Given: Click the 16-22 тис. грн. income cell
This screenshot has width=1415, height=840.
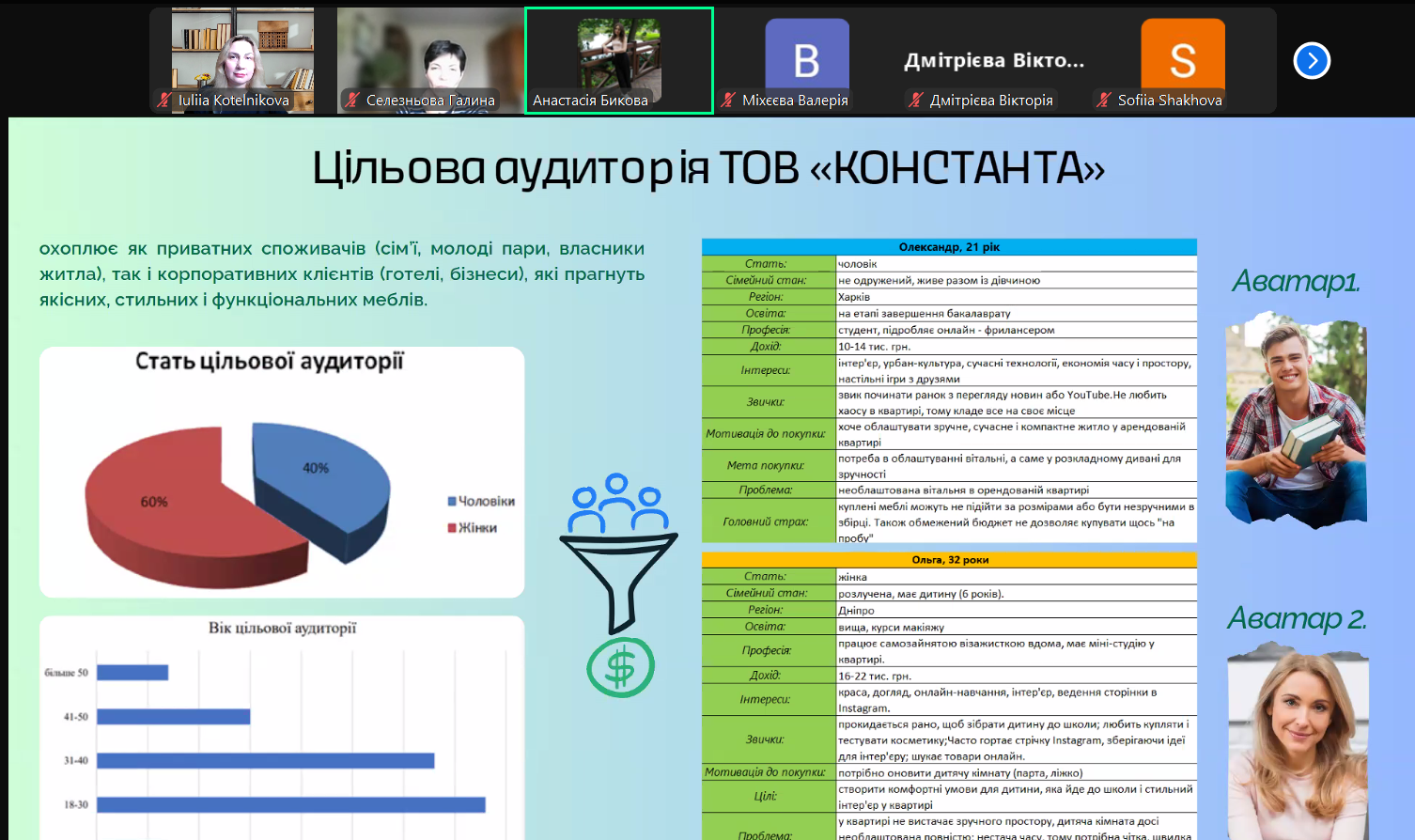Looking at the screenshot, I should point(1017,676).
